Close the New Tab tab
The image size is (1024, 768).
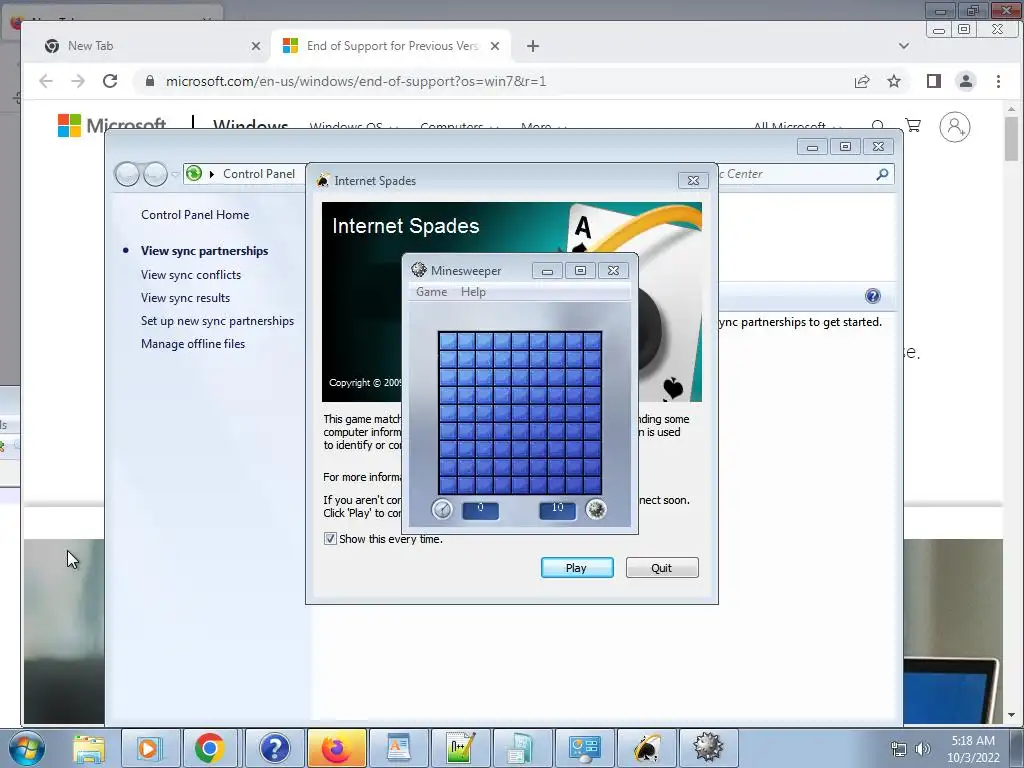click(256, 46)
